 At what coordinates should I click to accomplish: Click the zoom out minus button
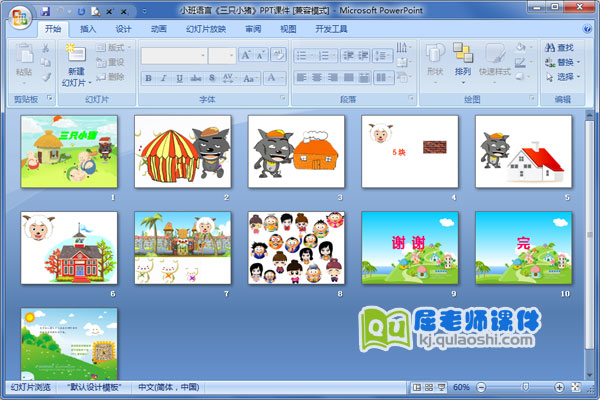pos(483,387)
